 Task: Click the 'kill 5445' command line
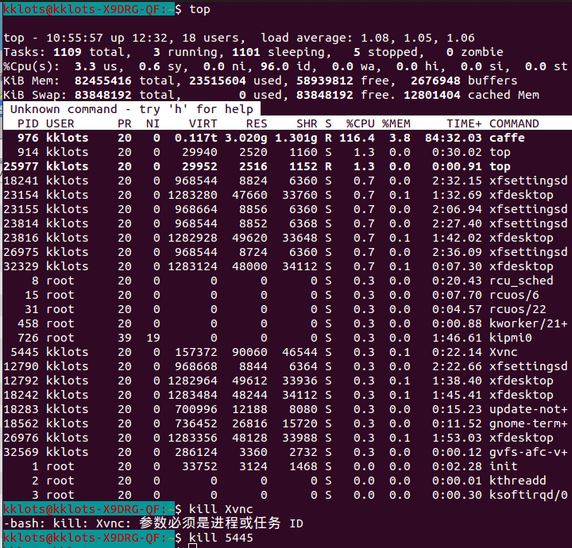pos(221,538)
